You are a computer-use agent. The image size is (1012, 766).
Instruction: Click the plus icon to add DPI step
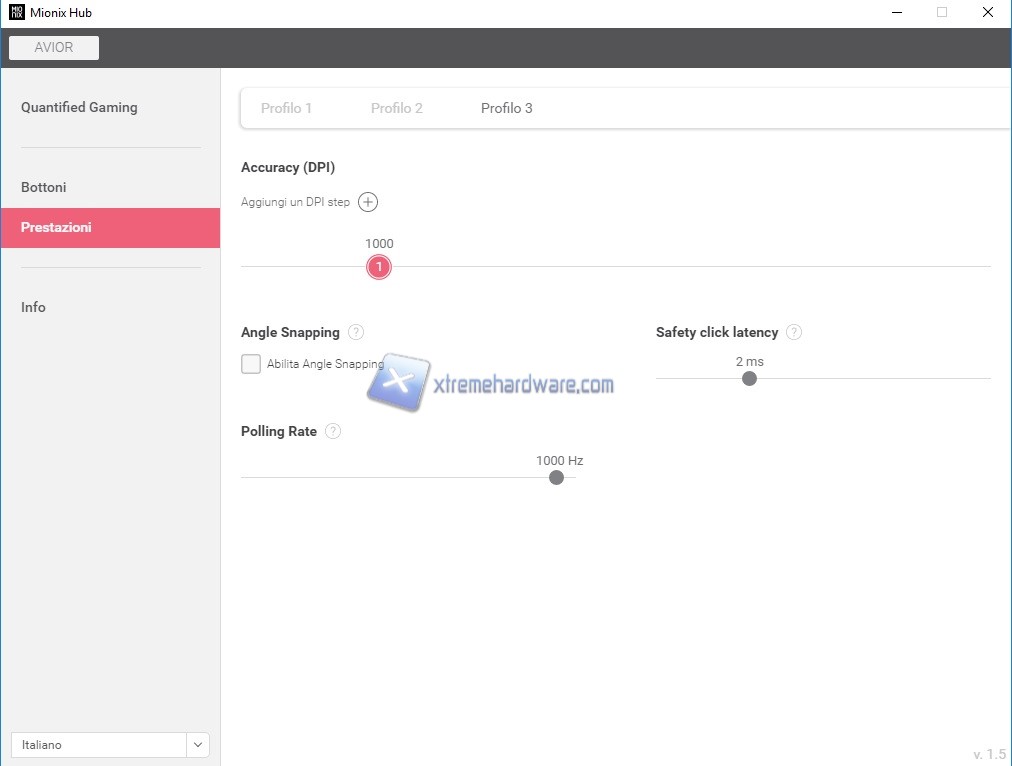[x=368, y=202]
